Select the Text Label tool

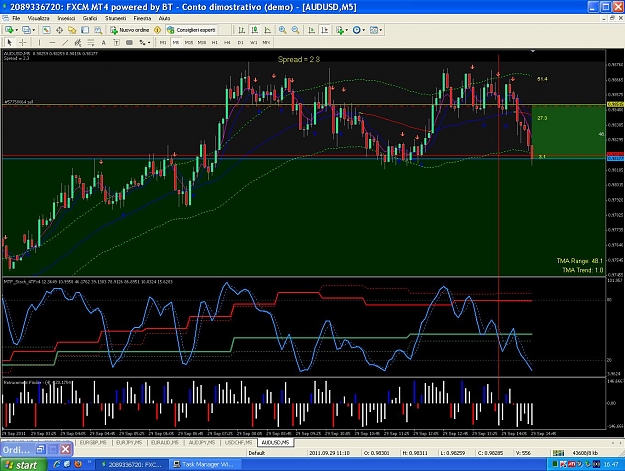[116, 42]
